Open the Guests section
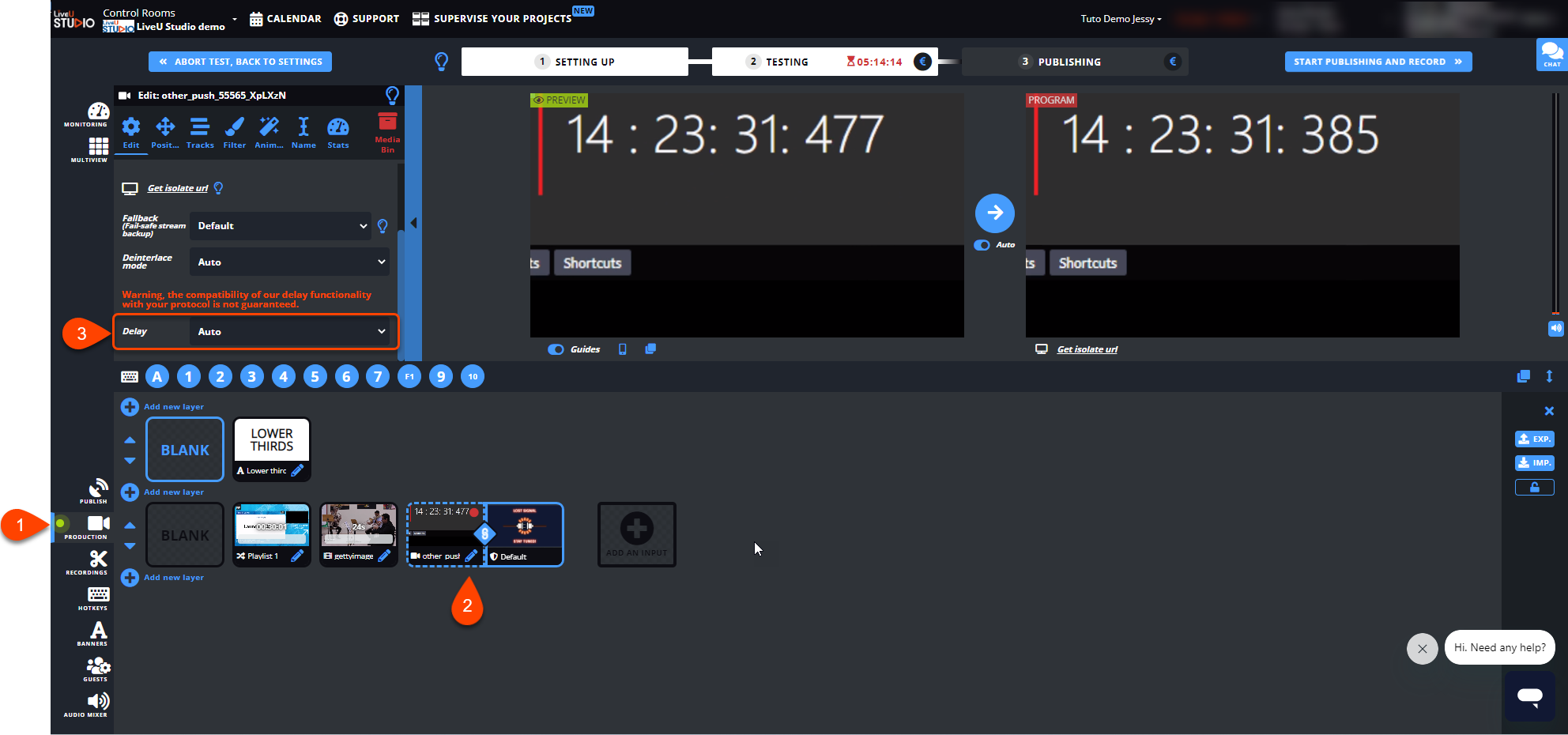This screenshot has height=735, width=1568. pyautogui.click(x=97, y=669)
